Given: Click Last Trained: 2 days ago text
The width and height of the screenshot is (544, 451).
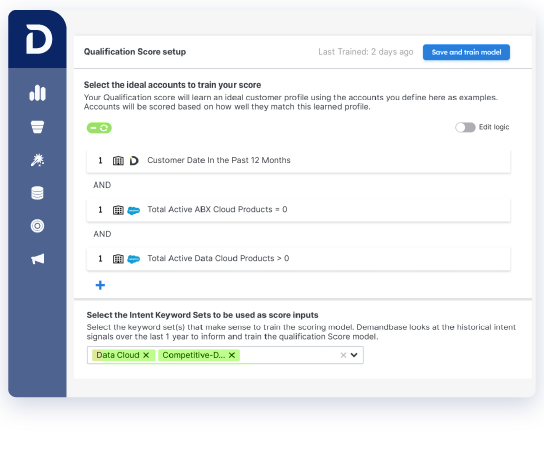Looking at the screenshot, I should click(x=366, y=52).
